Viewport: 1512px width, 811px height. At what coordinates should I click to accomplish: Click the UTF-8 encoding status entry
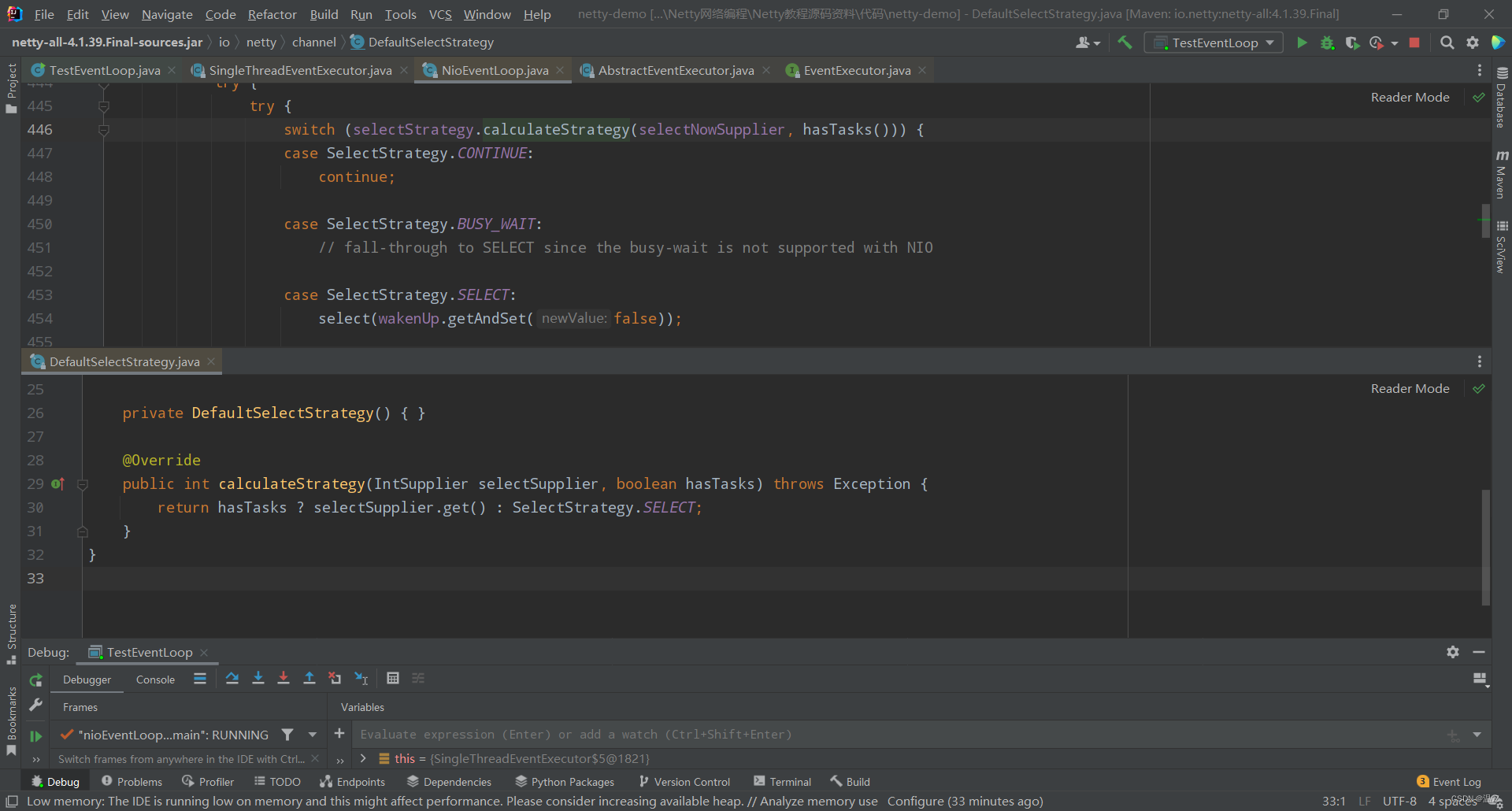(x=1399, y=801)
